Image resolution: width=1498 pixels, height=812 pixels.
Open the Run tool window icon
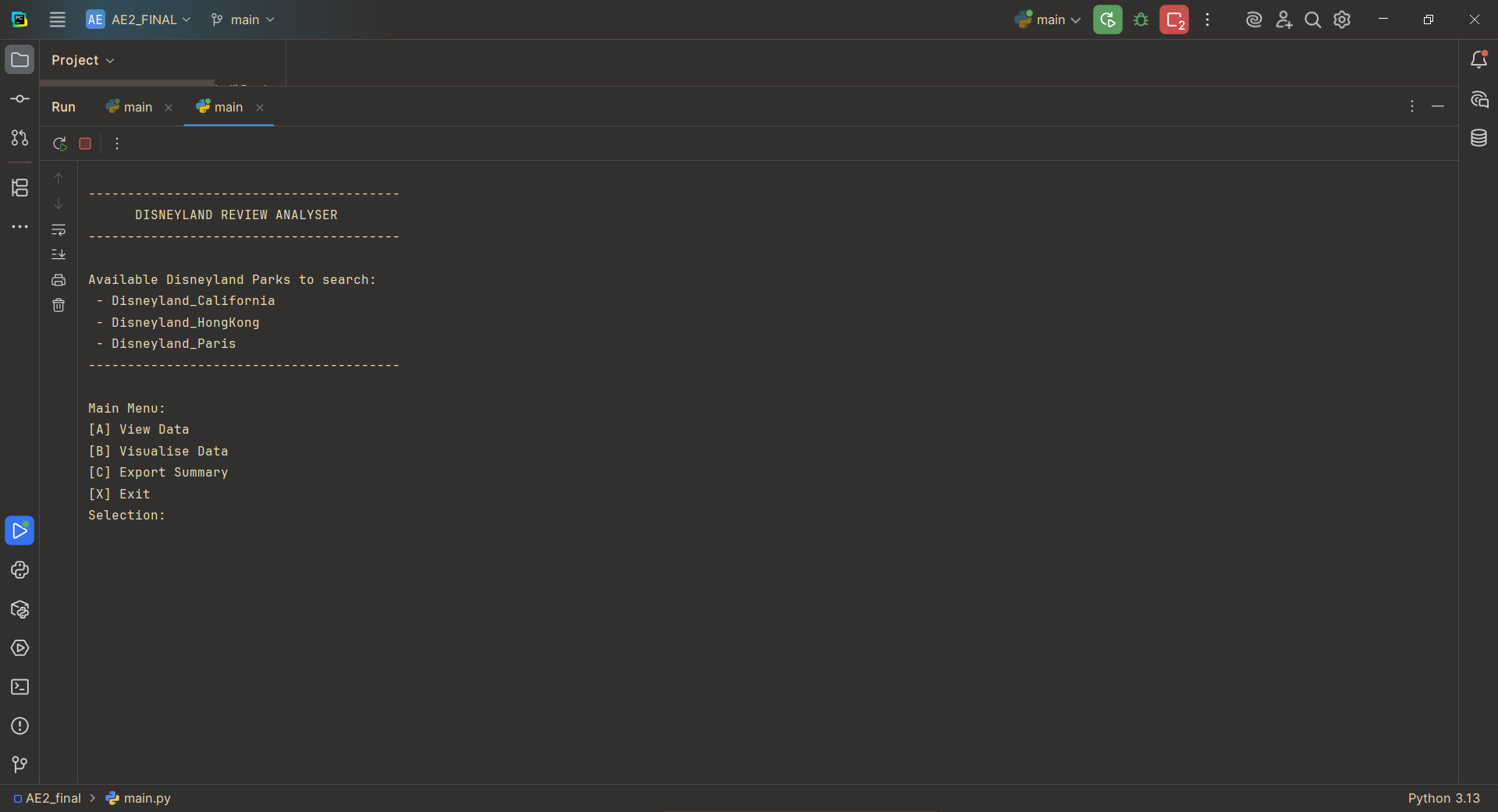pos(20,530)
